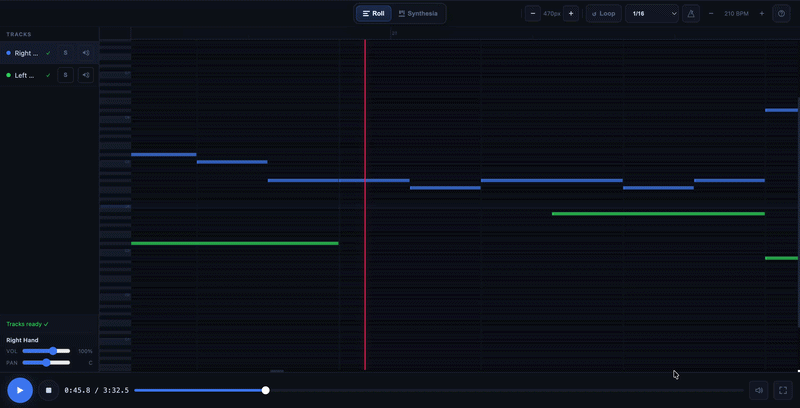Solo the Right Hand track
This screenshot has height=408, width=800.
coord(65,53)
